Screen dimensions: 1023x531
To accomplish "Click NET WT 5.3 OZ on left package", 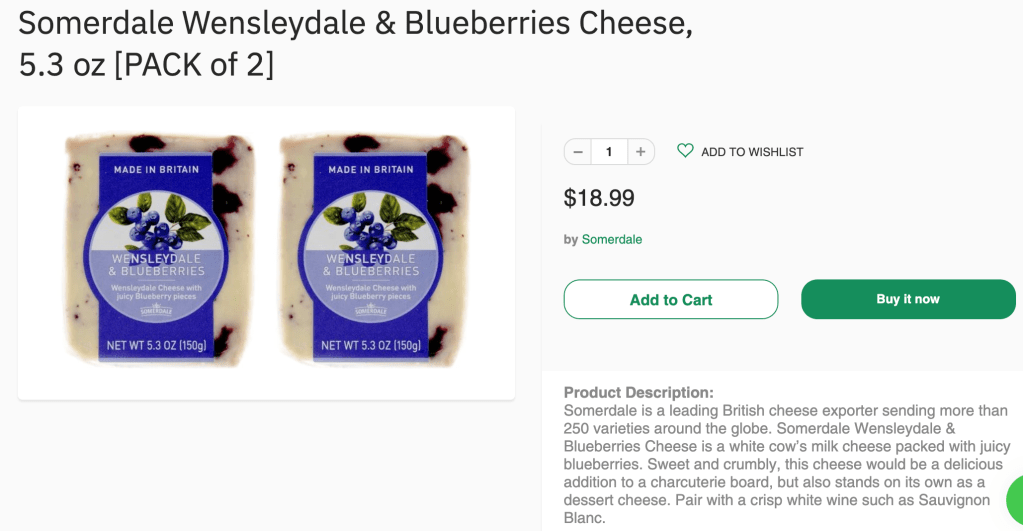I will coord(157,346).
